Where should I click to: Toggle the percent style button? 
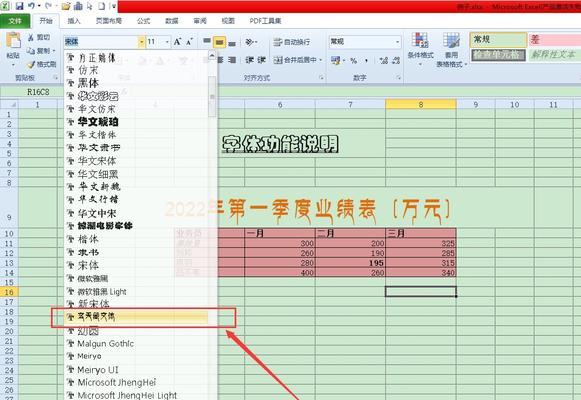[x=353, y=60]
